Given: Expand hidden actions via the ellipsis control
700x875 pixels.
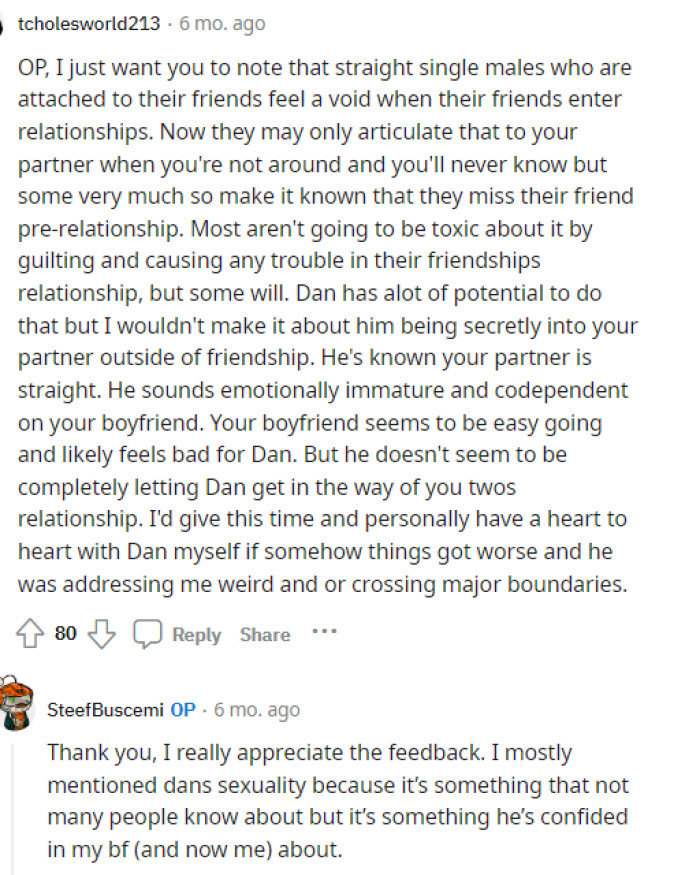Looking at the screenshot, I should [323, 630].
